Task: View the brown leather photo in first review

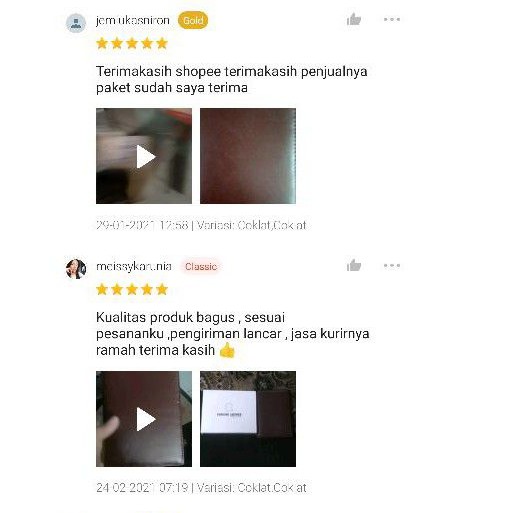Action: 248,156
